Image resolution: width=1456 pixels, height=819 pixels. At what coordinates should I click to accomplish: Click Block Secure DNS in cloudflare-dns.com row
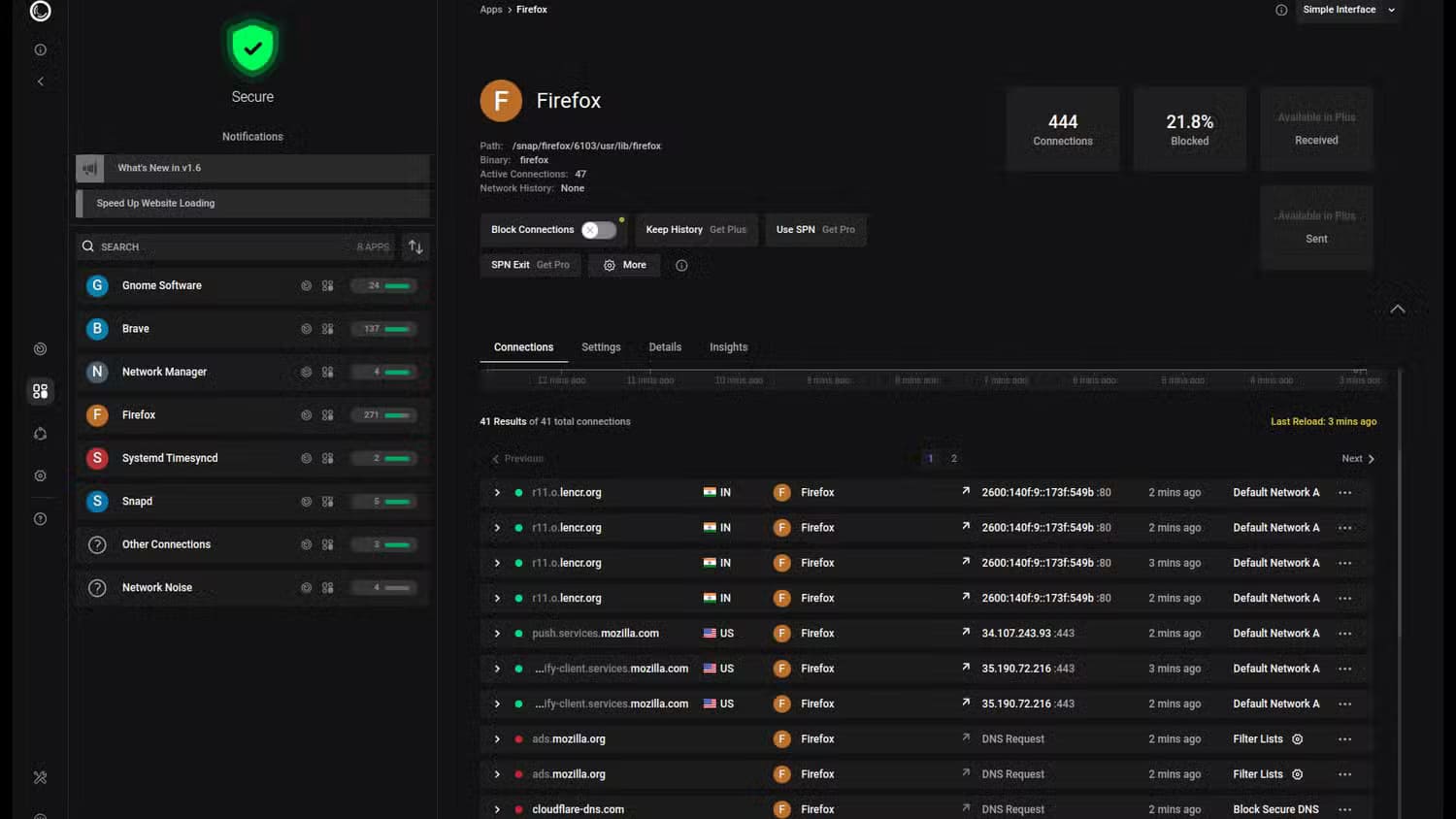[x=1275, y=809]
